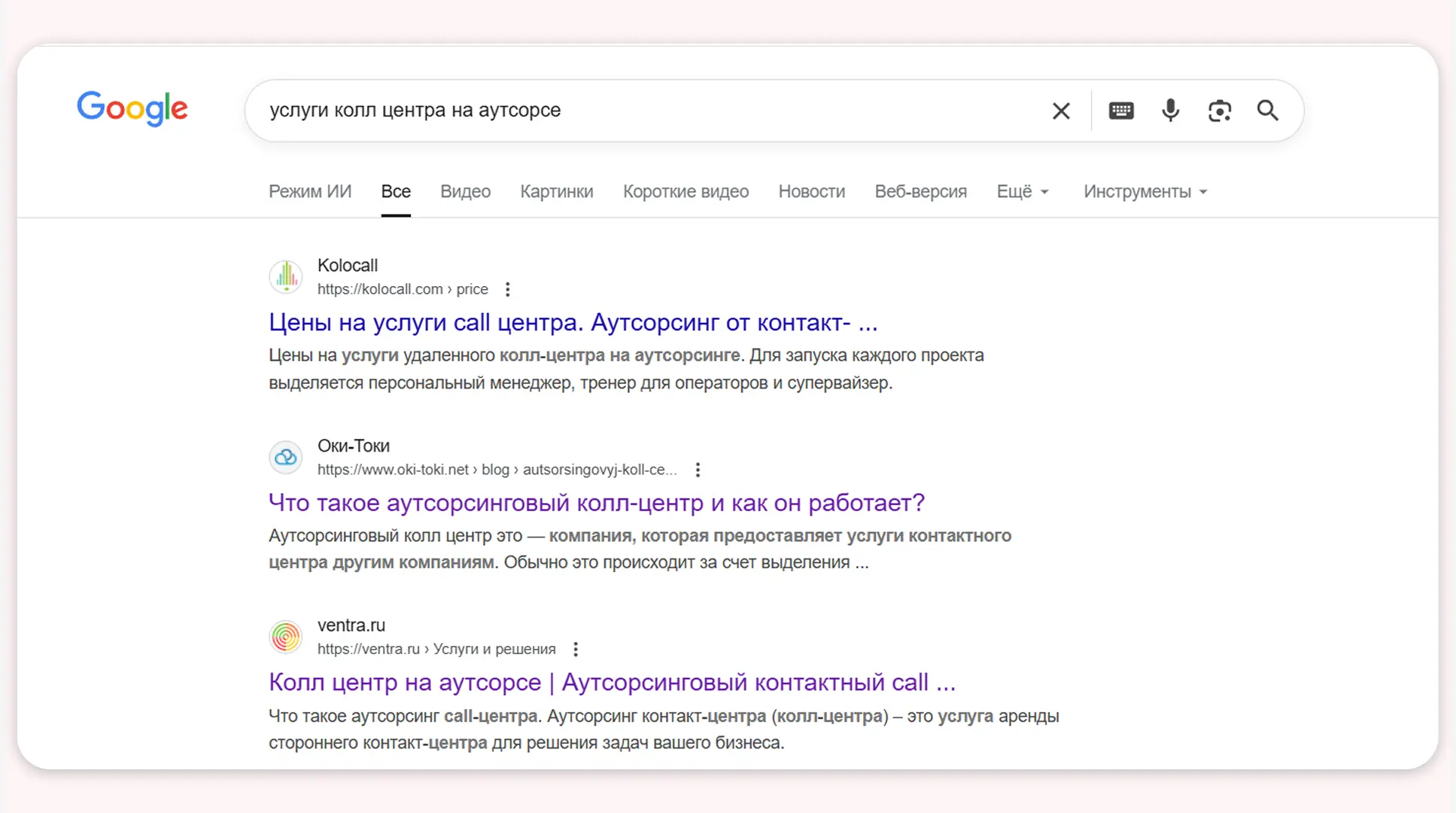Open the result titled Цены на услуги call центра

pyautogui.click(x=572, y=322)
